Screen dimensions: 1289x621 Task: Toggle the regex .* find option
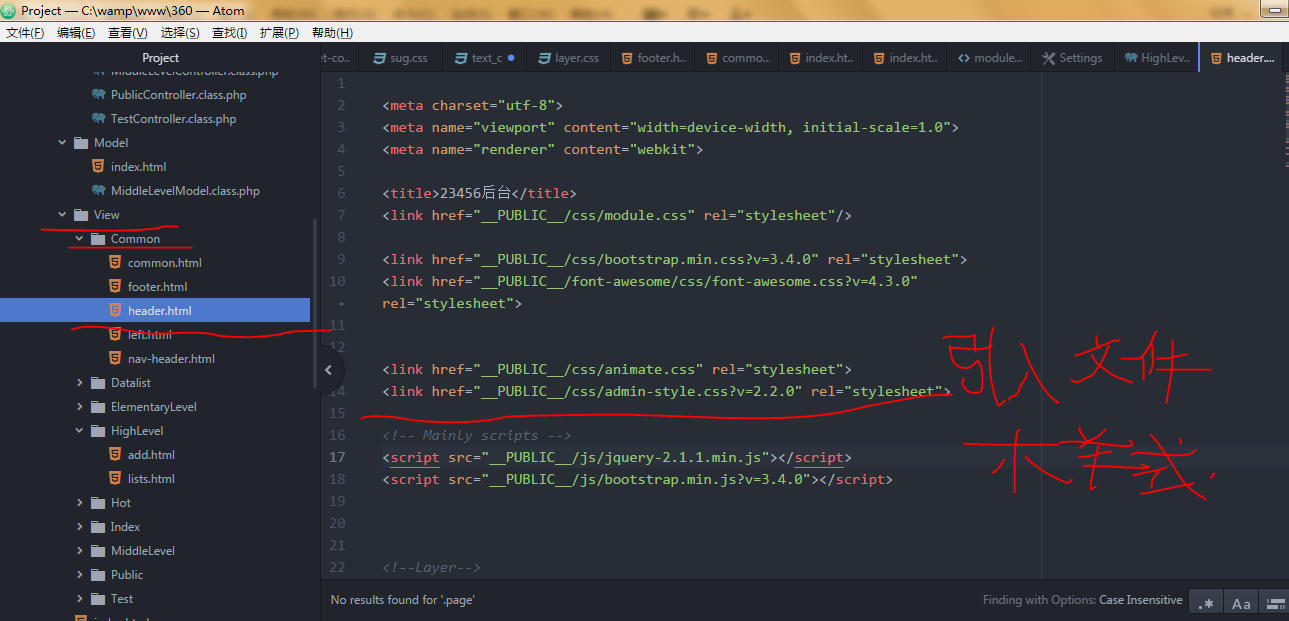[x=1207, y=603]
